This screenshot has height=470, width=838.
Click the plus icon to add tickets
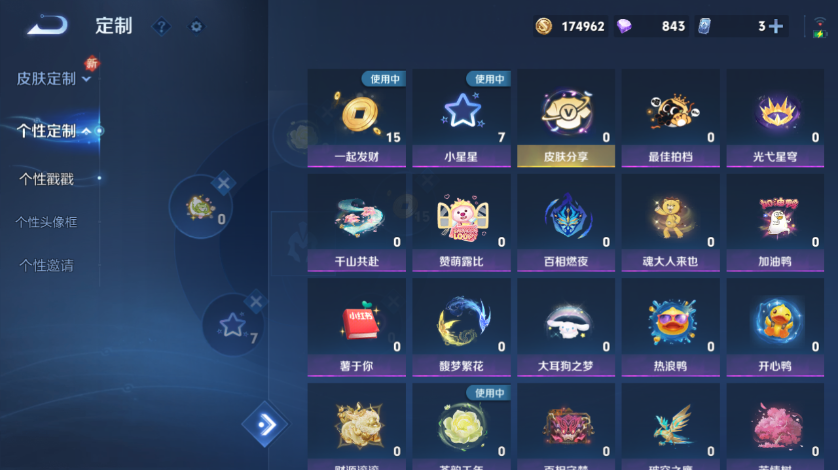pyautogui.click(x=775, y=26)
